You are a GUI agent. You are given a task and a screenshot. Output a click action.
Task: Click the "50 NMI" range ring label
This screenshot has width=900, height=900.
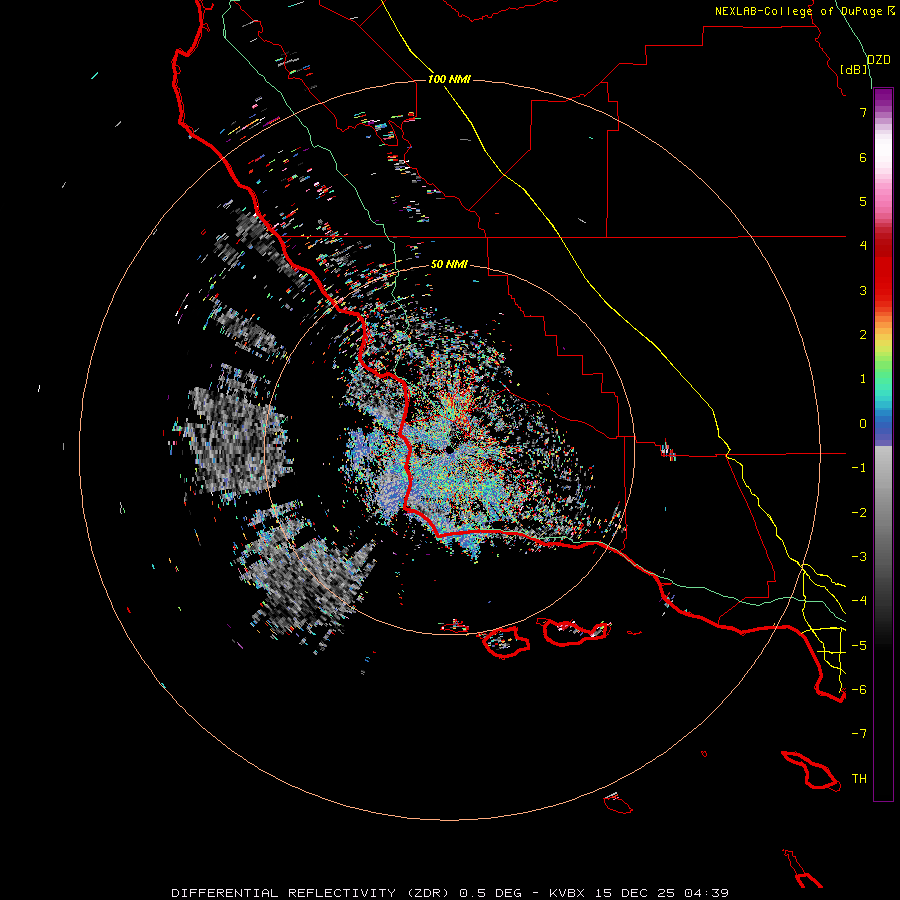[449, 264]
